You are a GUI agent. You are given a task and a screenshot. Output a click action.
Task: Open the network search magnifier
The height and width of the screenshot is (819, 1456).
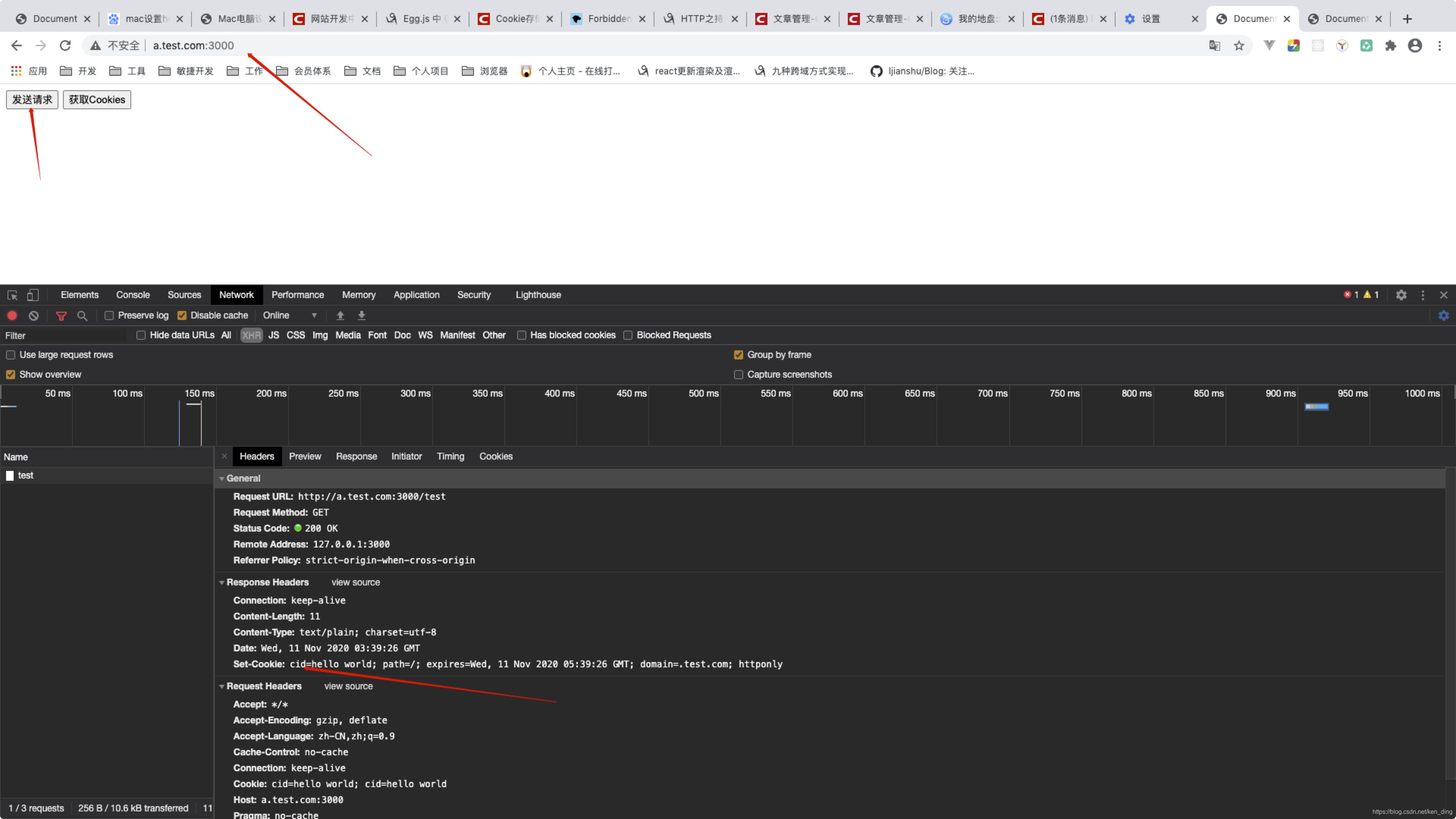[x=83, y=315]
